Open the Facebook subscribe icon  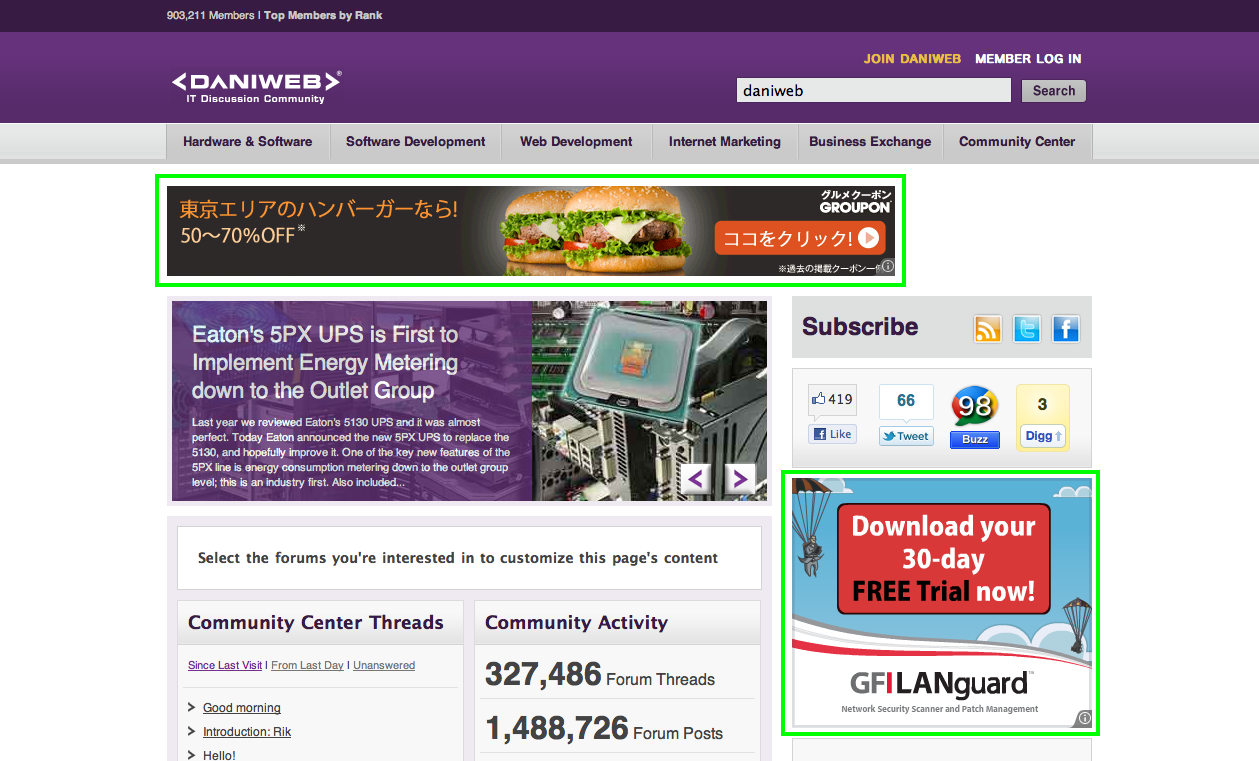click(1066, 328)
